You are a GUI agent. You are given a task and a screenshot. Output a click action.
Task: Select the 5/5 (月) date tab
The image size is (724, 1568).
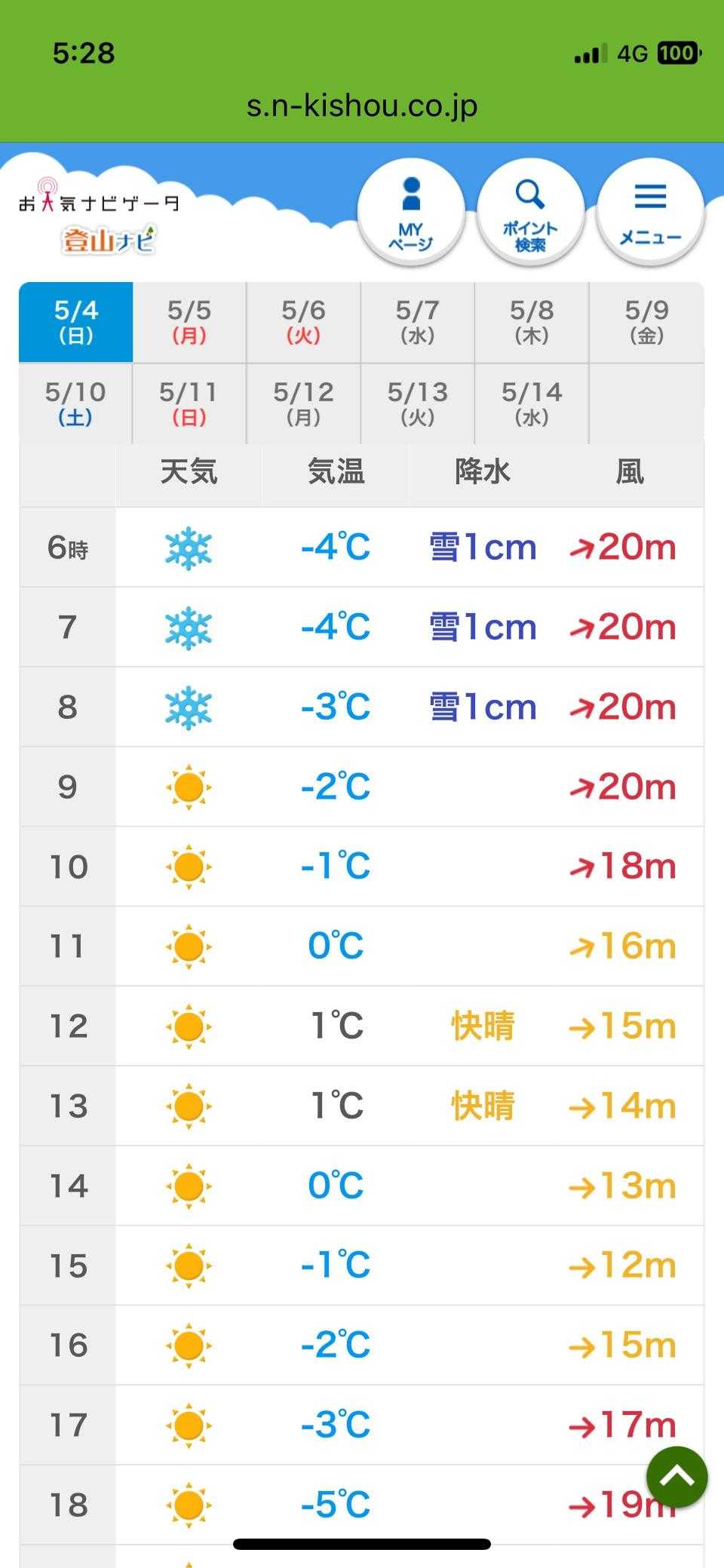click(x=189, y=322)
